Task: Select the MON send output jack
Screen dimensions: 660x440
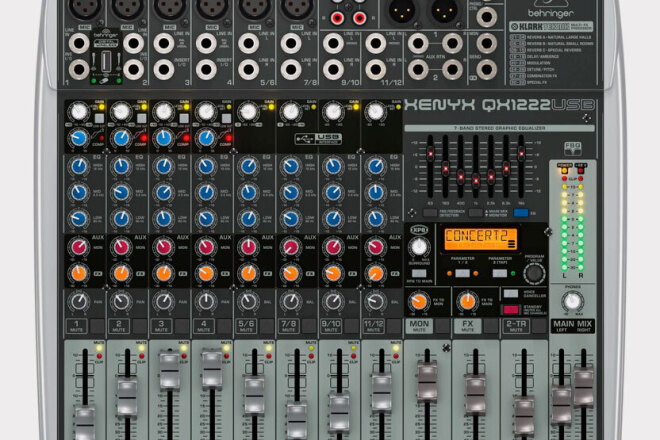Action: point(486,43)
